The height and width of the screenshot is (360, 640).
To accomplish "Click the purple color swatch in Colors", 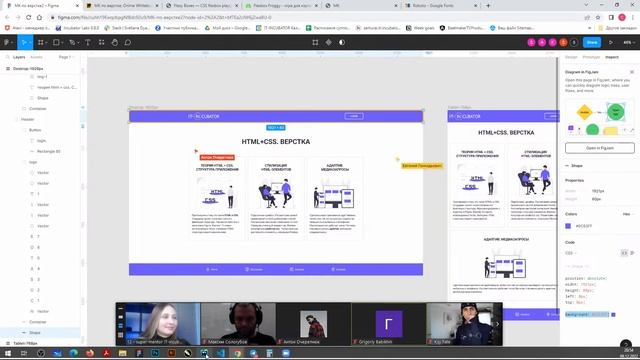I will [568, 226].
